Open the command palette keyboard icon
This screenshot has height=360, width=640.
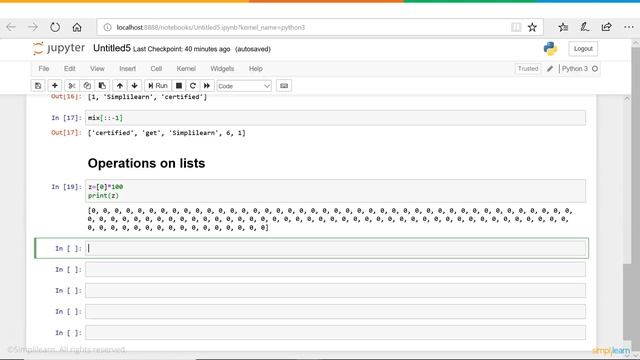point(284,86)
